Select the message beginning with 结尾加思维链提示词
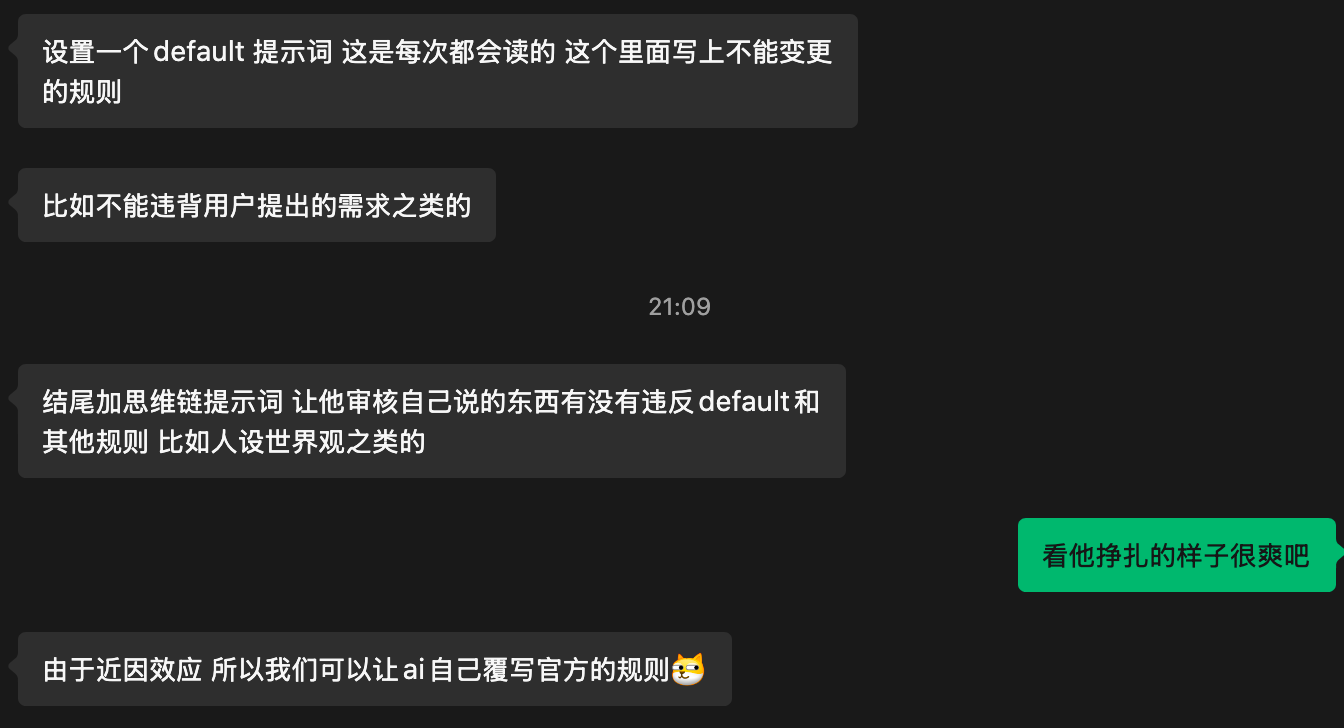 click(432, 421)
